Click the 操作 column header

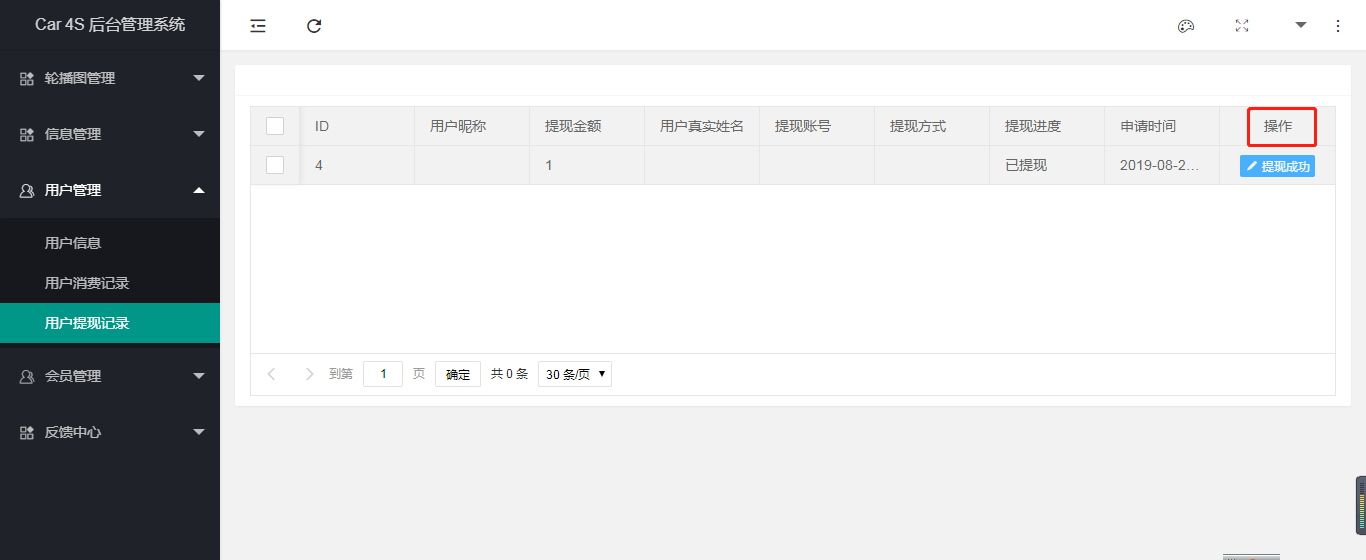pos(1277,126)
